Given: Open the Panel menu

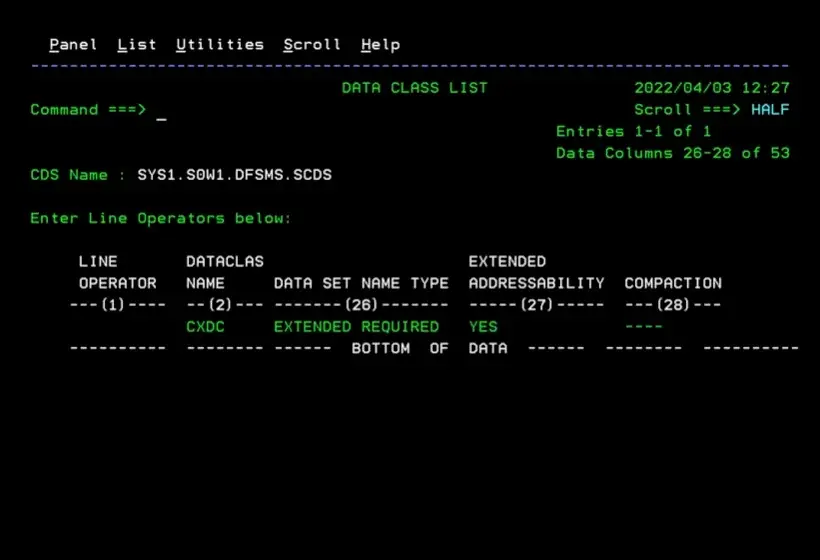Looking at the screenshot, I should coord(73,45).
